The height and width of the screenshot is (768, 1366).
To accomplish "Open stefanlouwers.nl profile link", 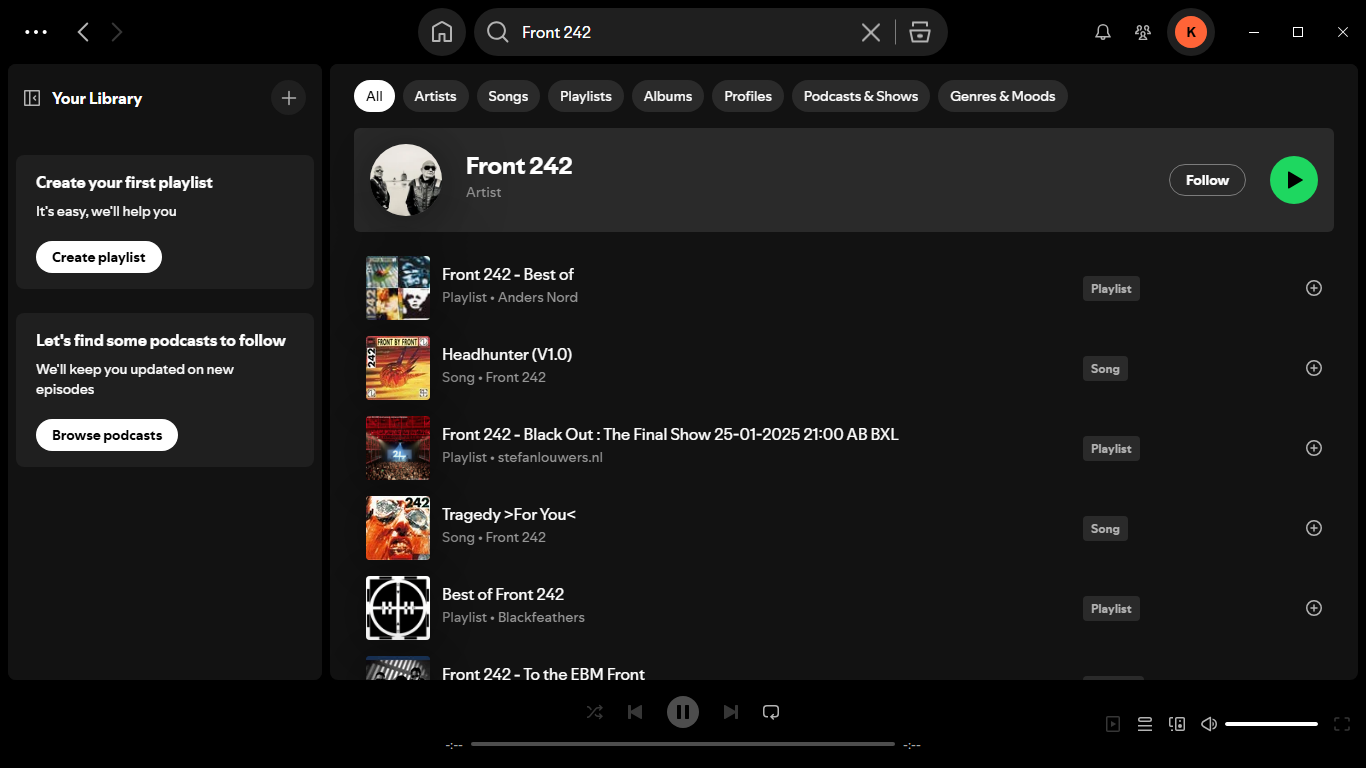I will pyautogui.click(x=550, y=457).
